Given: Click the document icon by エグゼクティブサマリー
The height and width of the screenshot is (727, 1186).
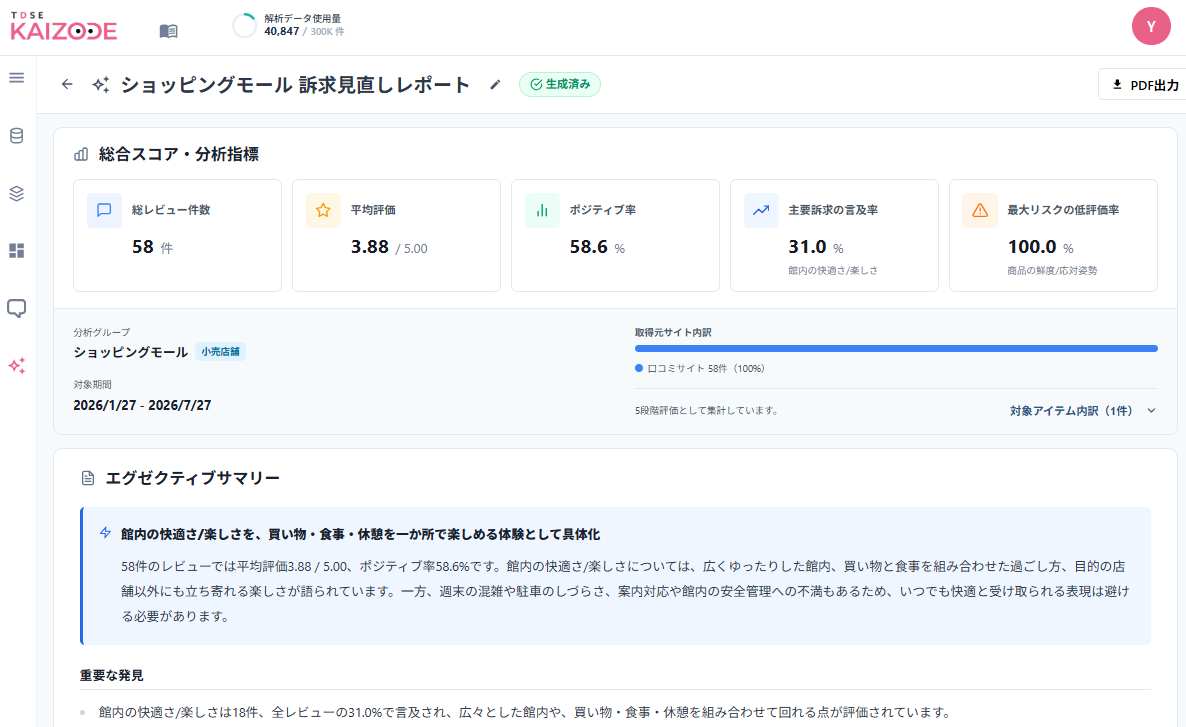Looking at the screenshot, I should point(88,478).
